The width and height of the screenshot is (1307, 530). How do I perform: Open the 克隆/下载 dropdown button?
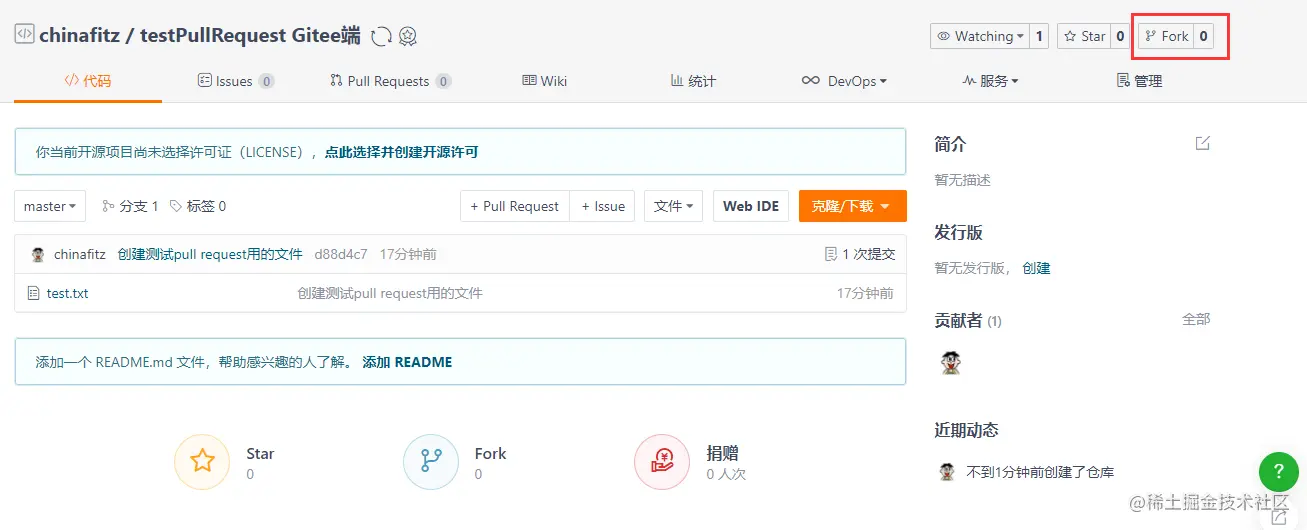click(852, 206)
